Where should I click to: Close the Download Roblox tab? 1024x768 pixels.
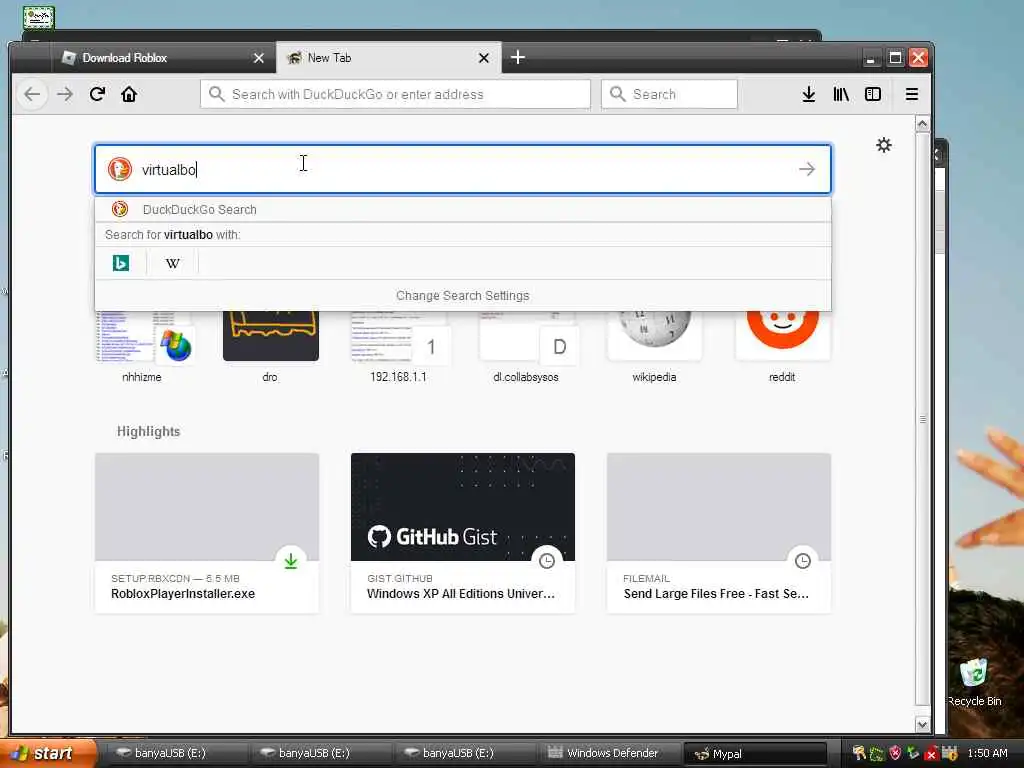[x=259, y=58]
